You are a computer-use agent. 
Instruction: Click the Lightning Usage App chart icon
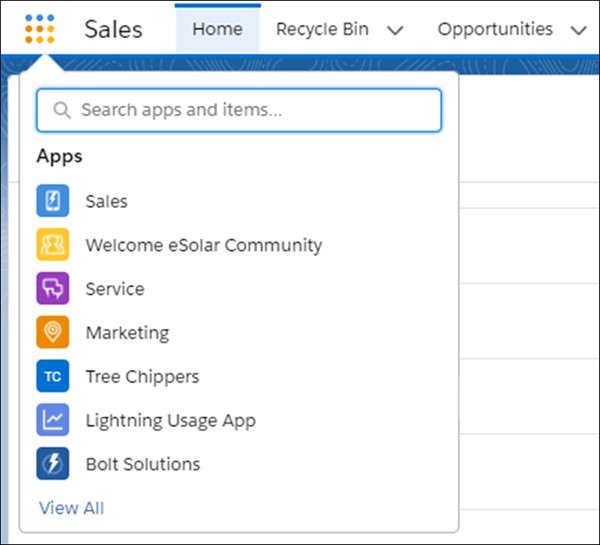[53, 419]
